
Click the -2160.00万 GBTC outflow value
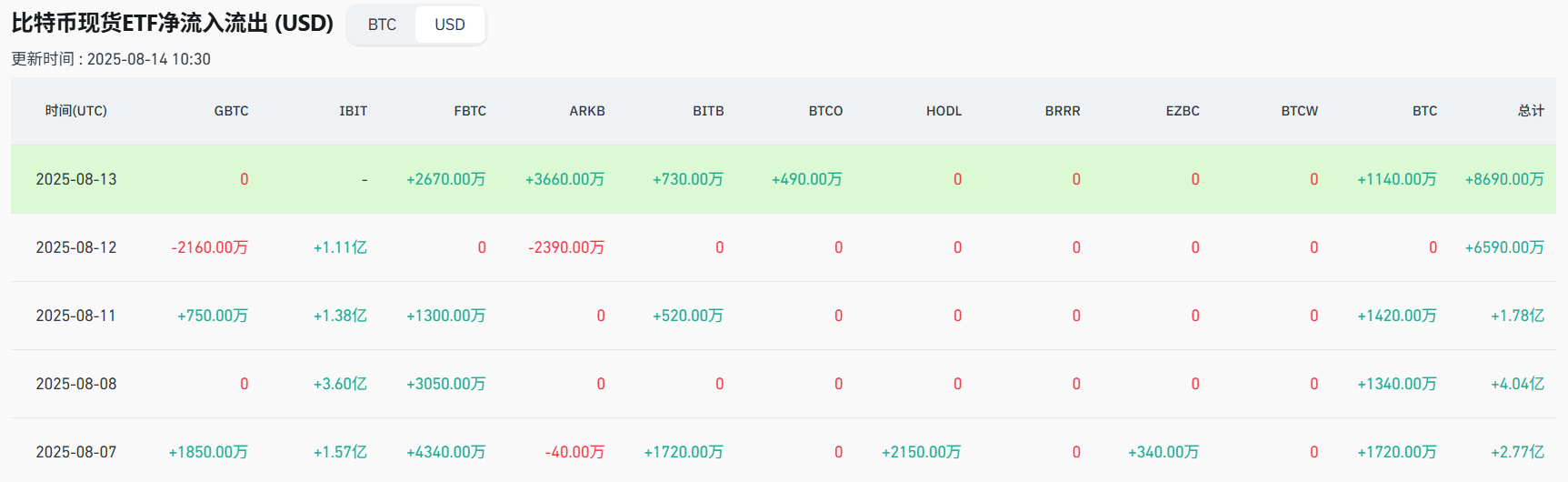click(209, 247)
